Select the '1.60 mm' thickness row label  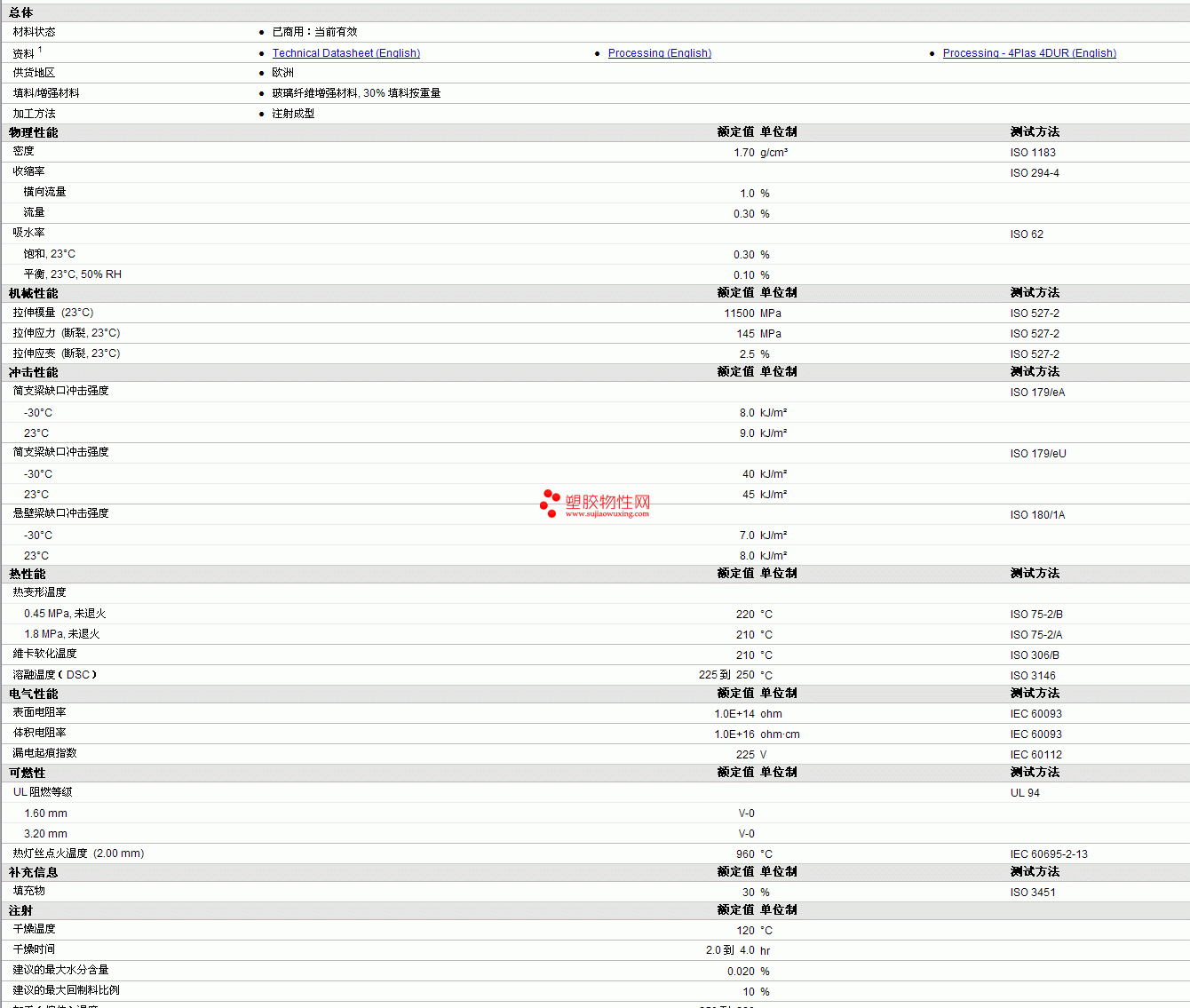click(45, 814)
